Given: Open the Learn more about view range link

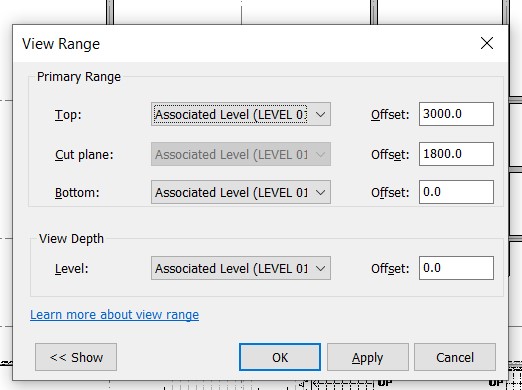Looking at the screenshot, I should 114,314.
